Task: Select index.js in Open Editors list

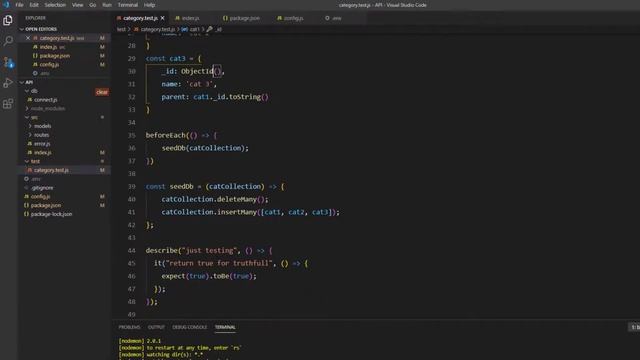Action: tap(64, 47)
